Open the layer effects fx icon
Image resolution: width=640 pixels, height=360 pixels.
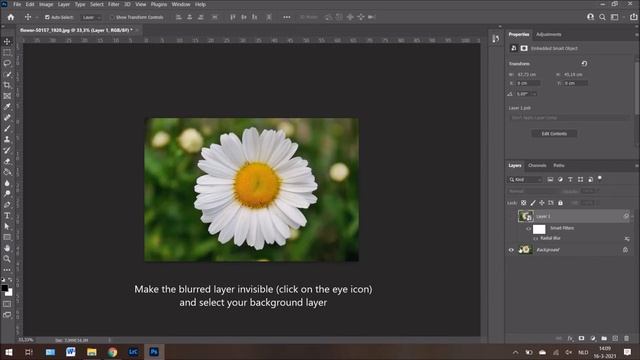click(x=570, y=338)
